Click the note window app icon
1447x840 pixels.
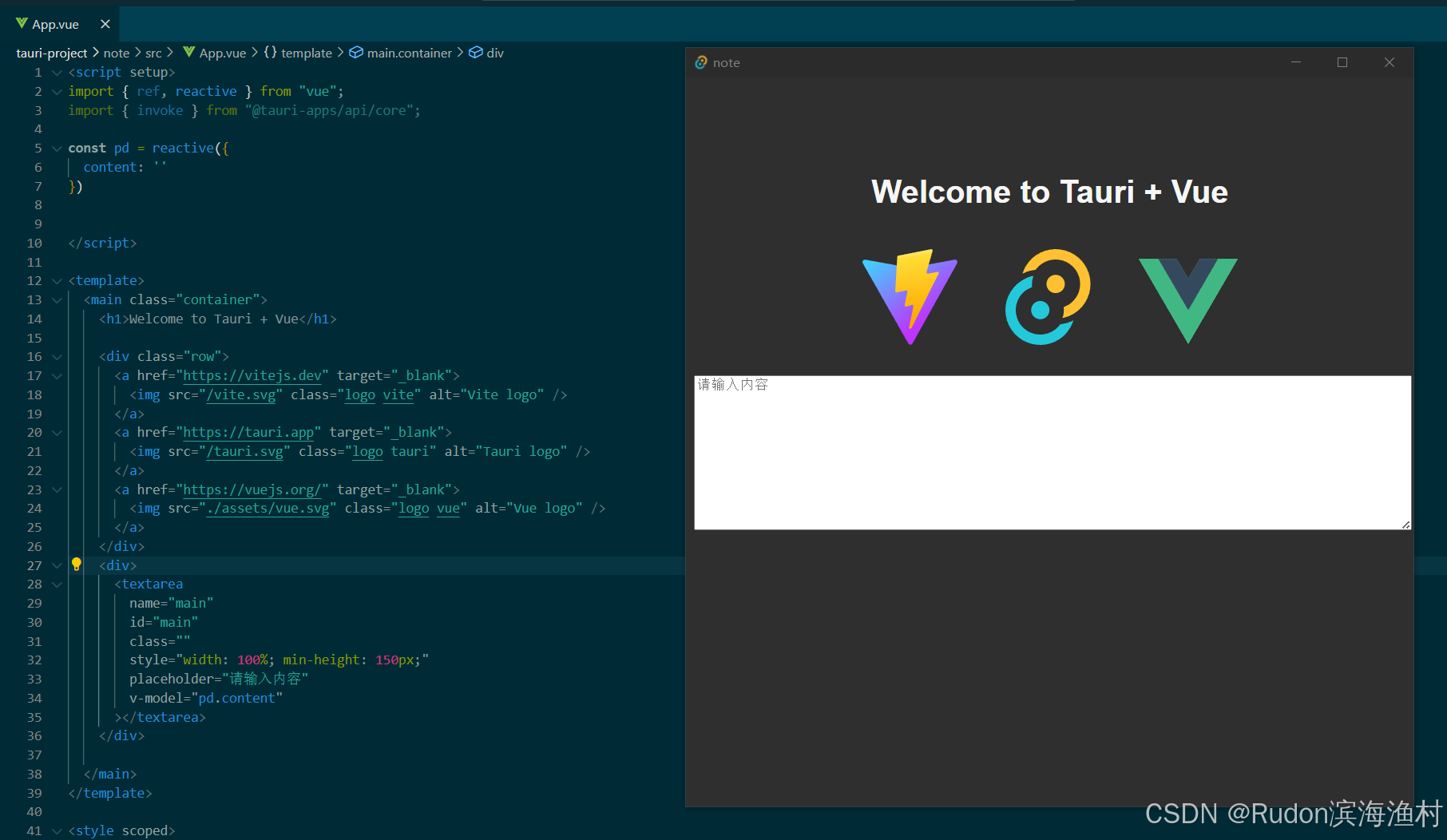700,62
